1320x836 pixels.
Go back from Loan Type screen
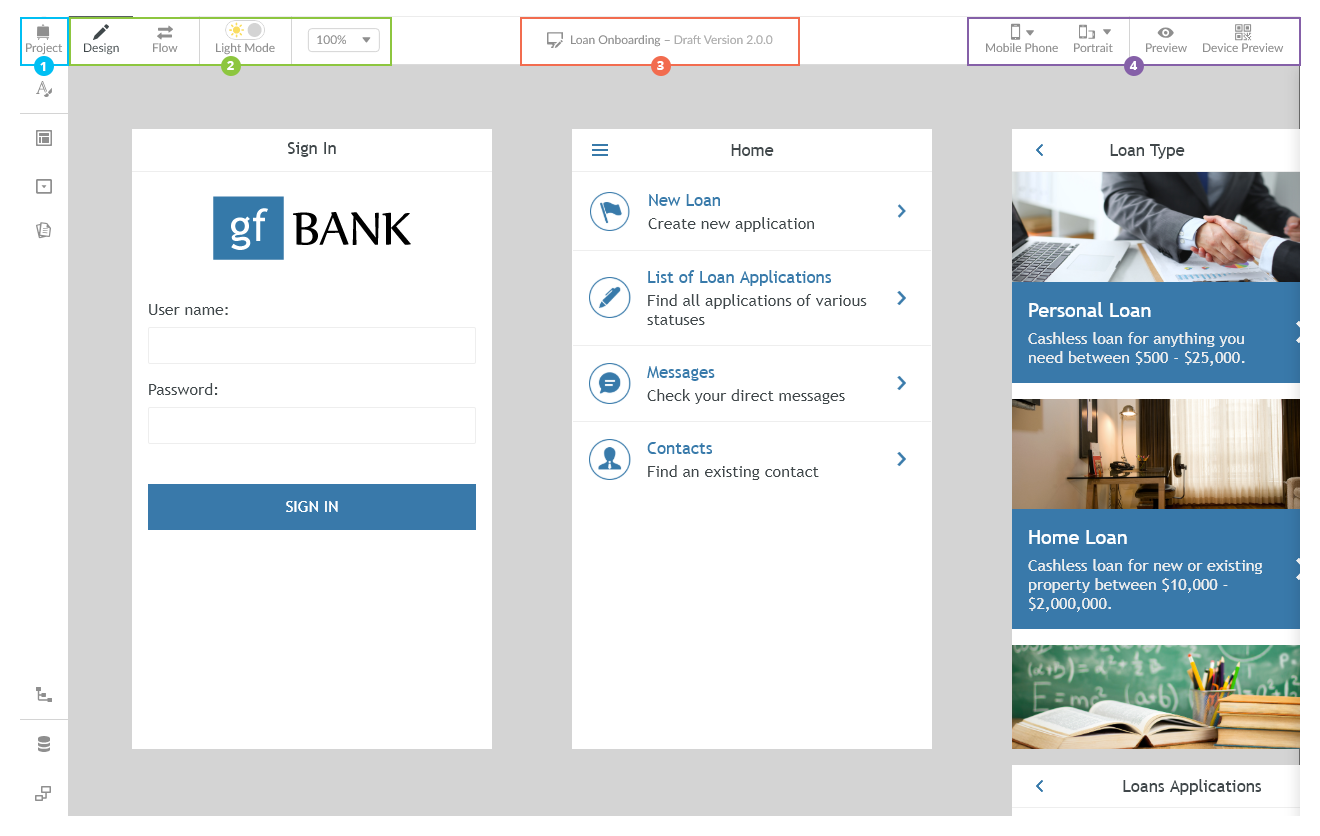tap(1040, 150)
